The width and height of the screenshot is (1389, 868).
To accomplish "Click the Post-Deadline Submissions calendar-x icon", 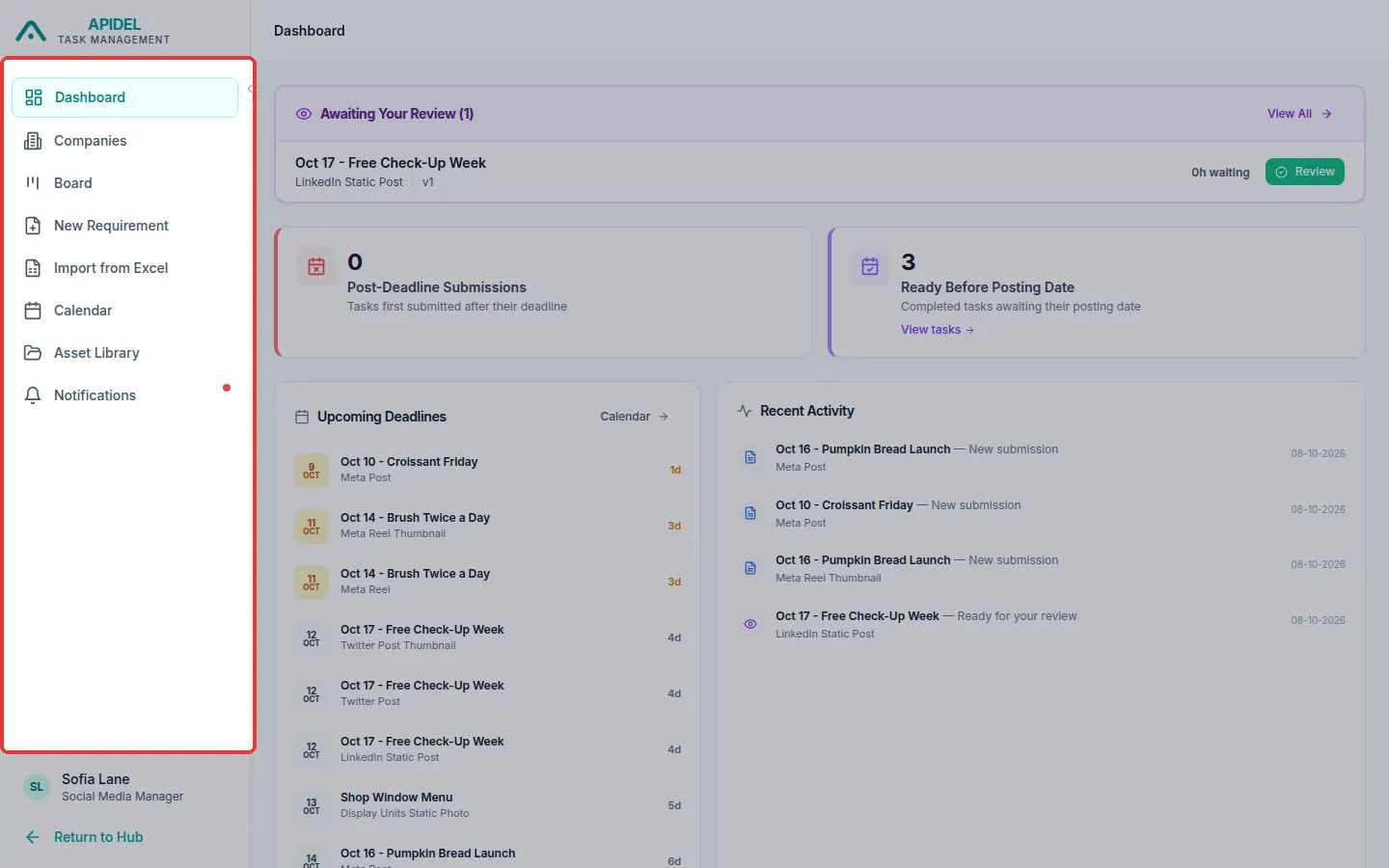I will (x=316, y=267).
